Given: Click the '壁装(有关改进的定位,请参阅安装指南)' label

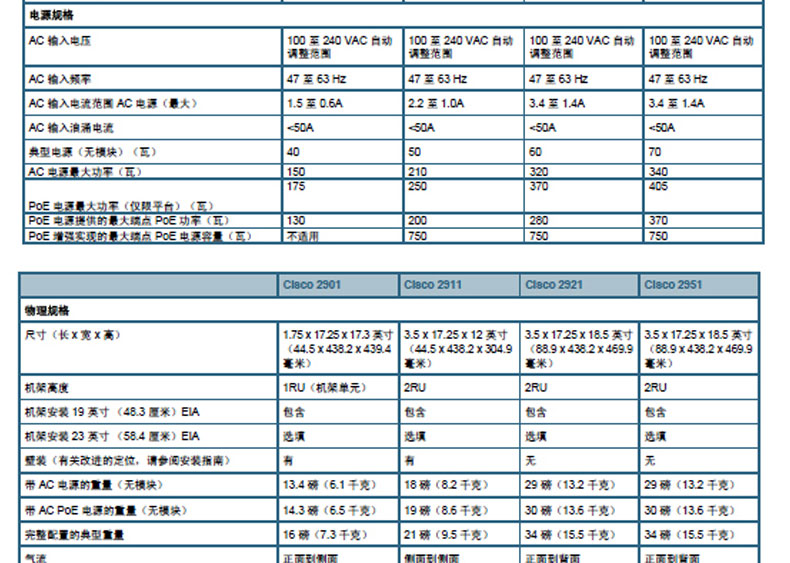Looking at the screenshot, I should 127,461.
